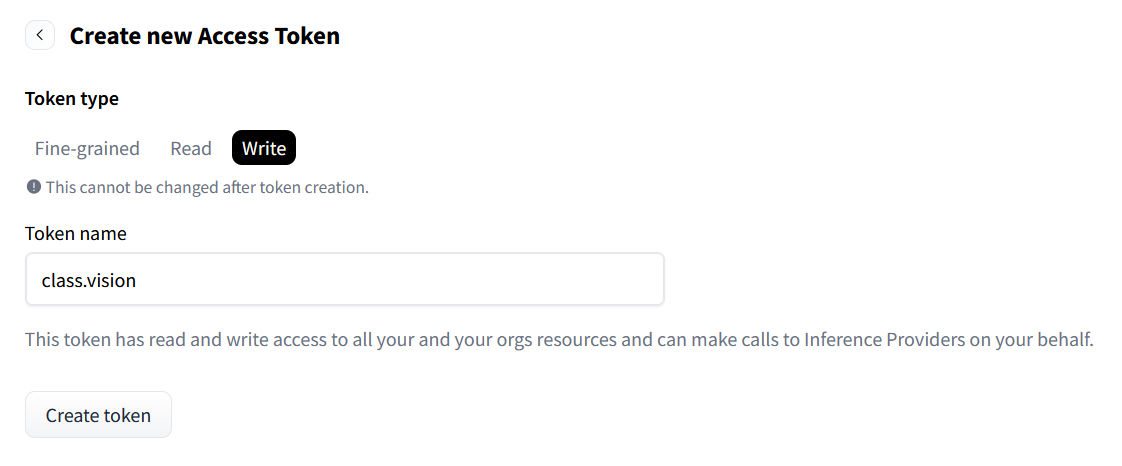The height and width of the screenshot is (466, 1122).
Task: Click the Create token button
Action: [x=99, y=414]
